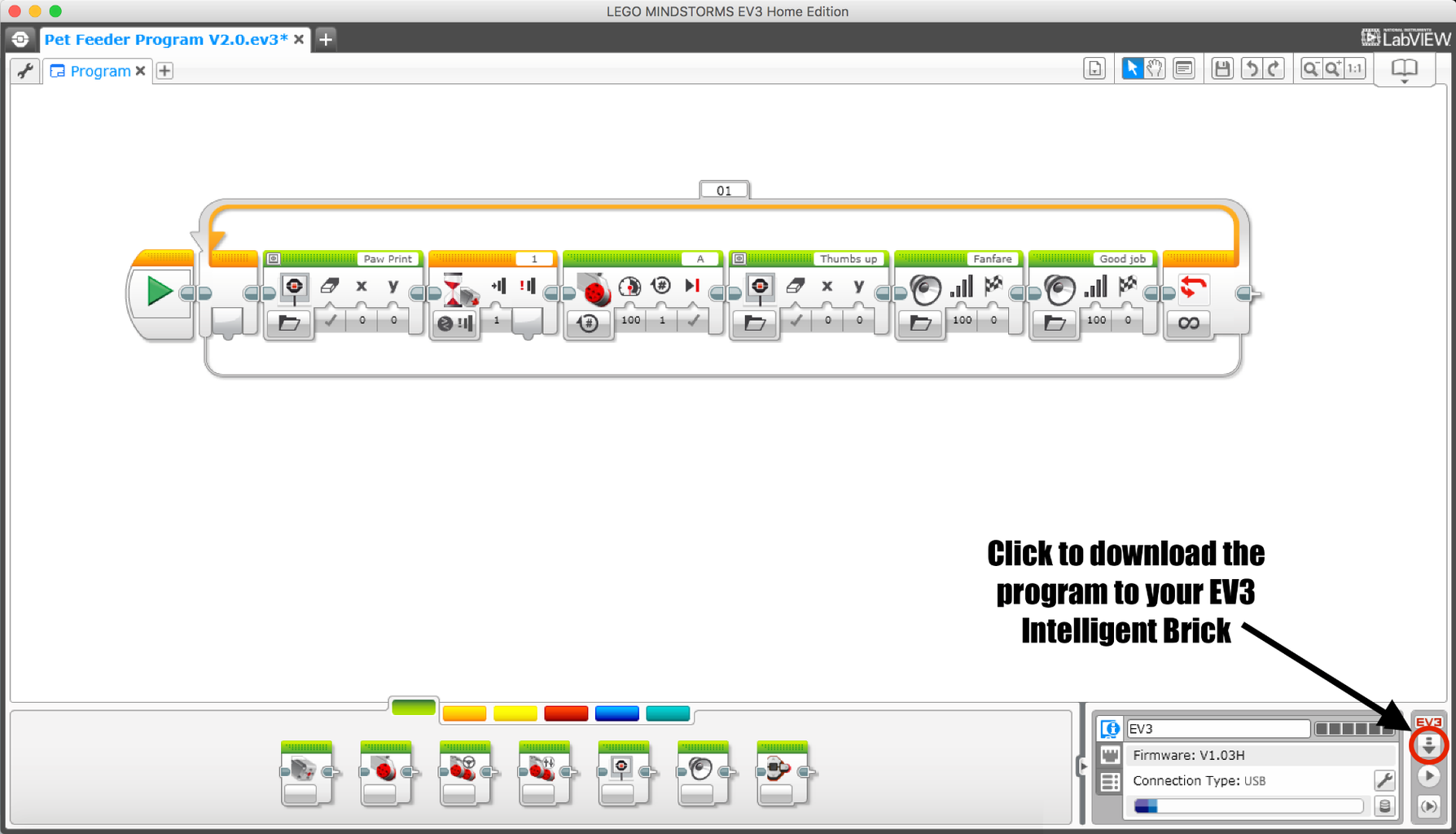Screen dimensions: 1456x834
Task: Open the motor port A selector
Action: (700, 259)
